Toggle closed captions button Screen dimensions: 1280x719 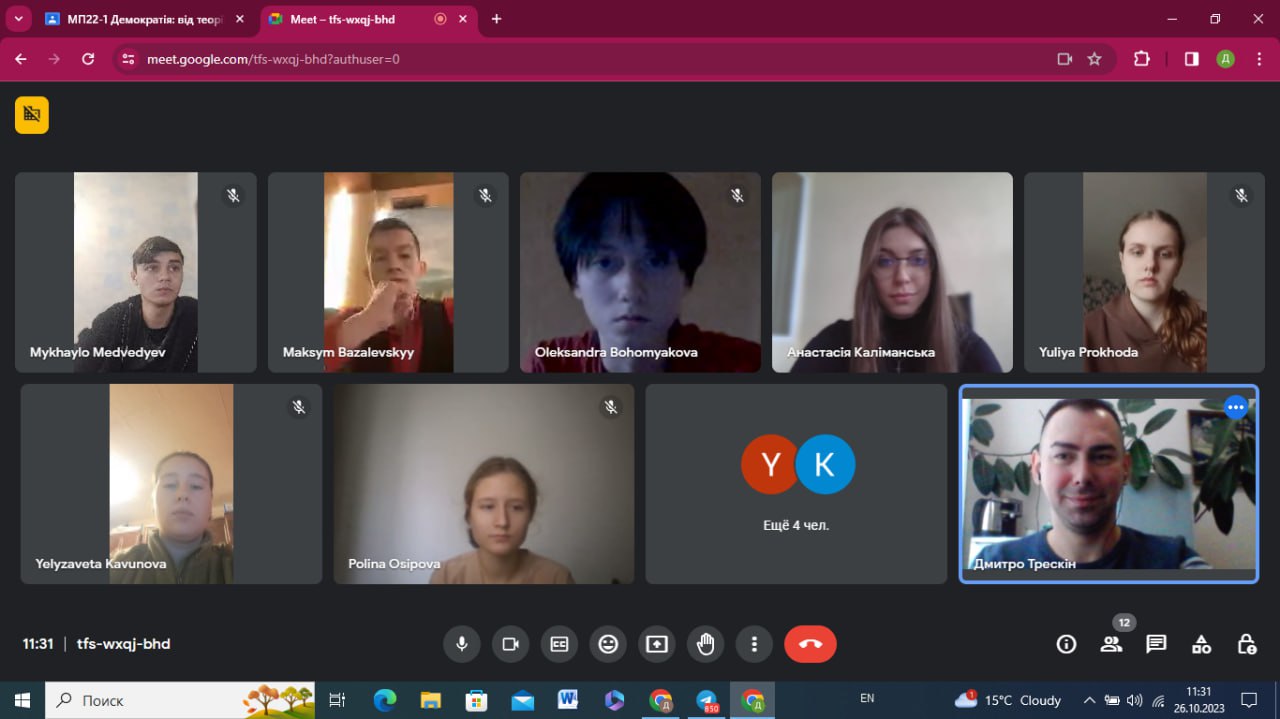tap(559, 644)
